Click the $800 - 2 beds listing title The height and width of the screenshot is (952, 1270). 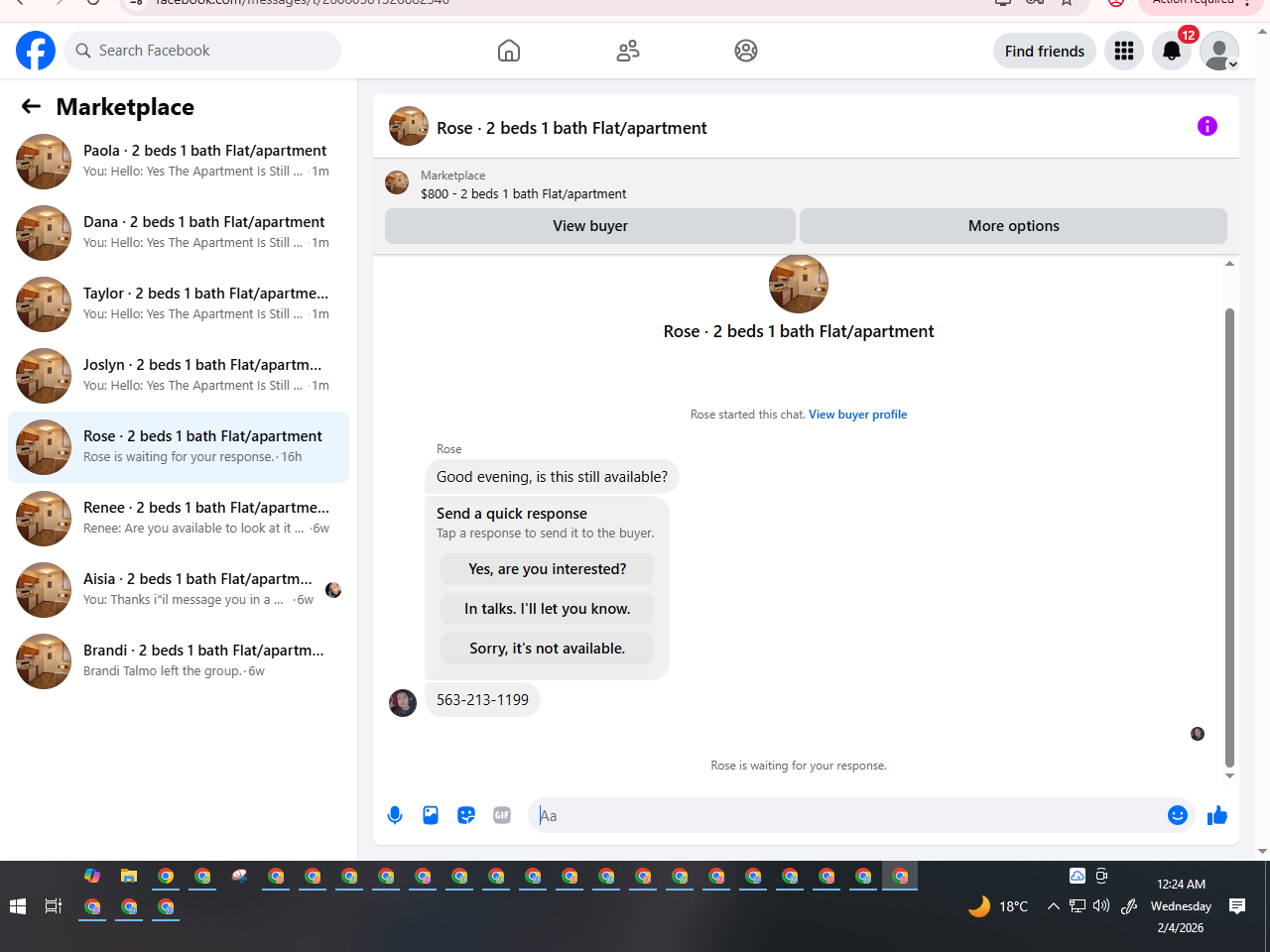click(524, 194)
